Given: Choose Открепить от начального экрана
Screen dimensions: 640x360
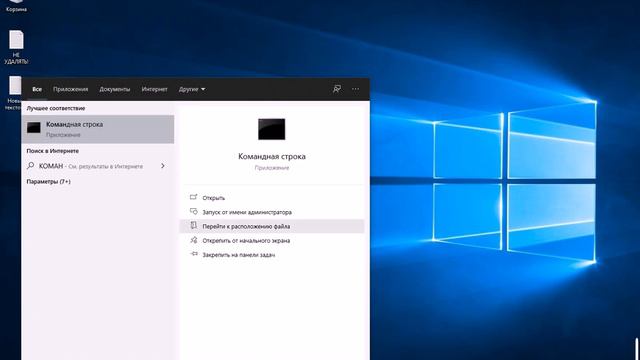Looking at the screenshot, I should [x=272, y=240].
